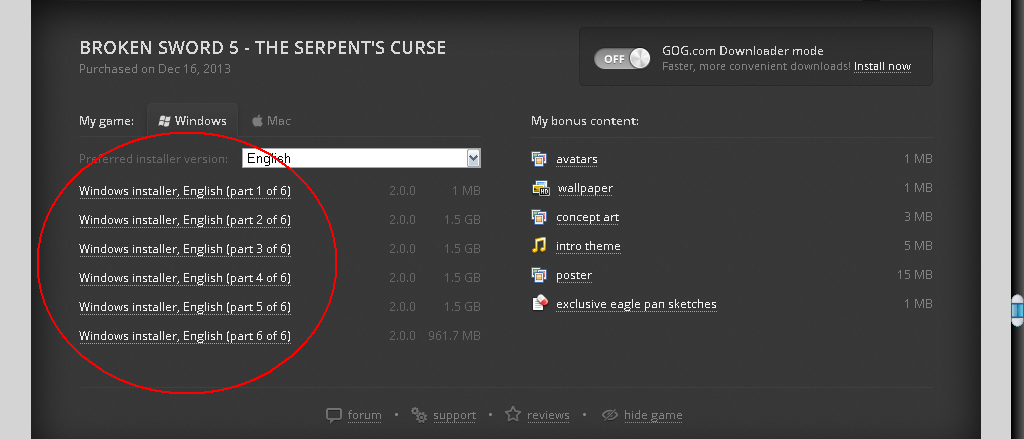Click the vertical scrollbar handle
The height and width of the screenshot is (439, 1024).
click(x=1017, y=310)
